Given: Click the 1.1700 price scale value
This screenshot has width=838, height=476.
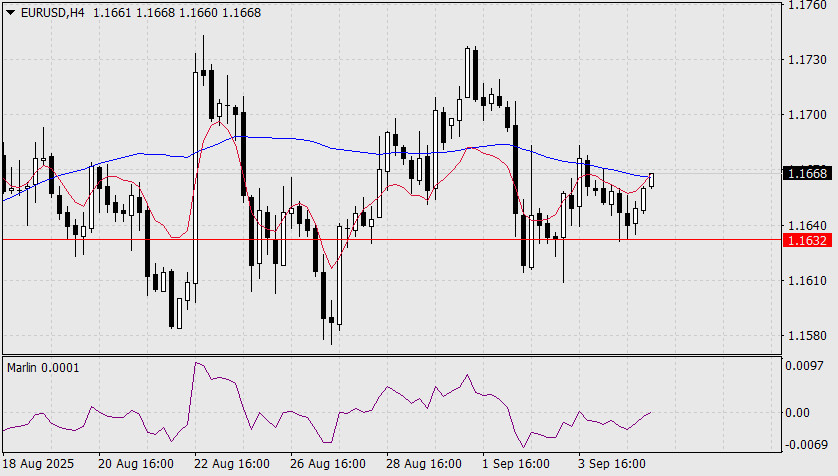Looking at the screenshot, I should [x=807, y=115].
